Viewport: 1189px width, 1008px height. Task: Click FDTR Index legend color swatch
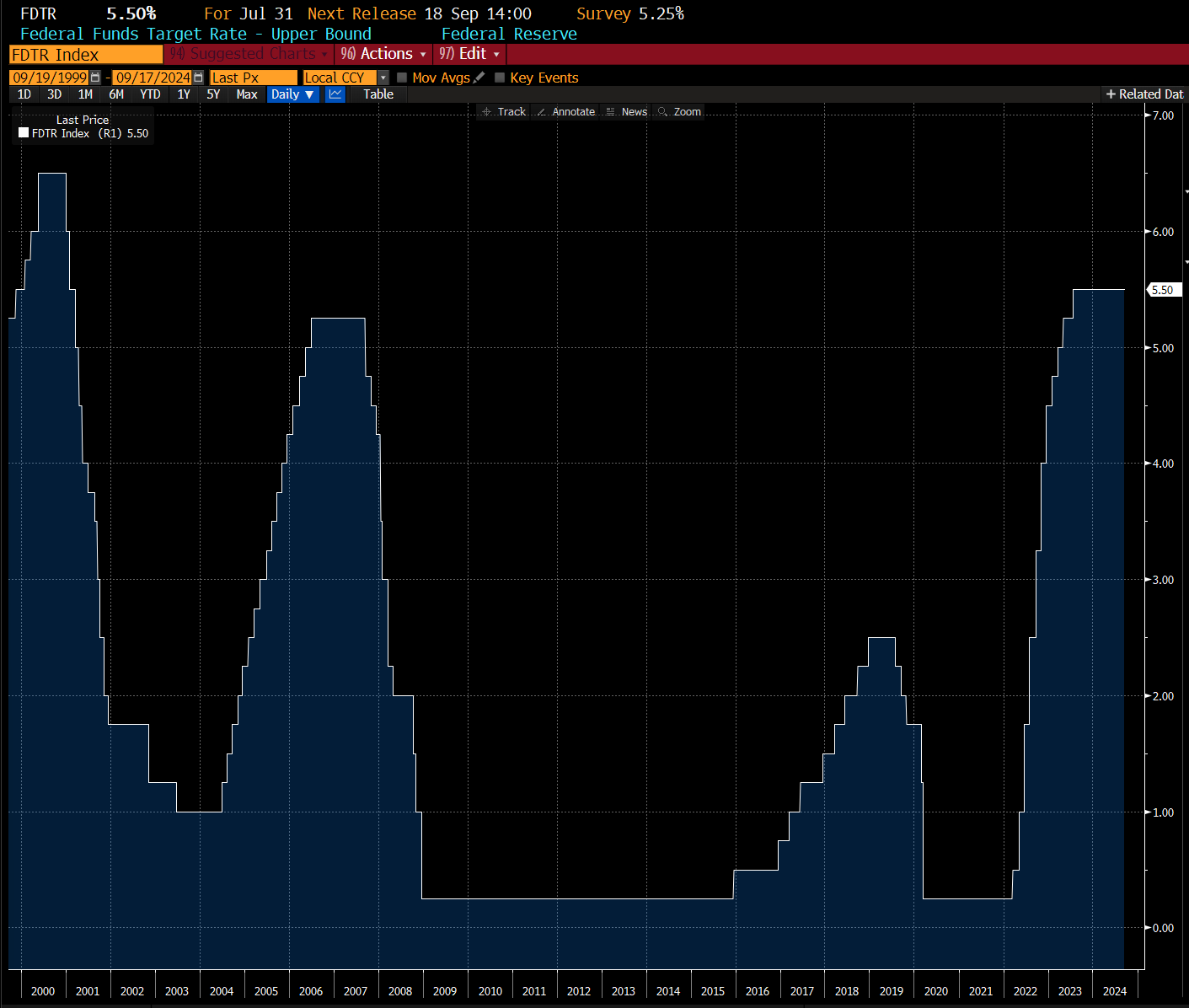(x=24, y=132)
